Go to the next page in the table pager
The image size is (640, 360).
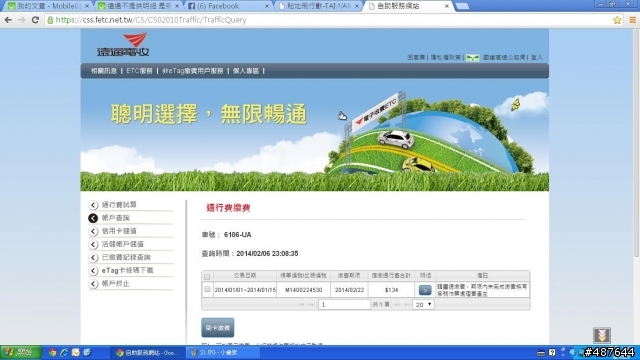(398, 304)
